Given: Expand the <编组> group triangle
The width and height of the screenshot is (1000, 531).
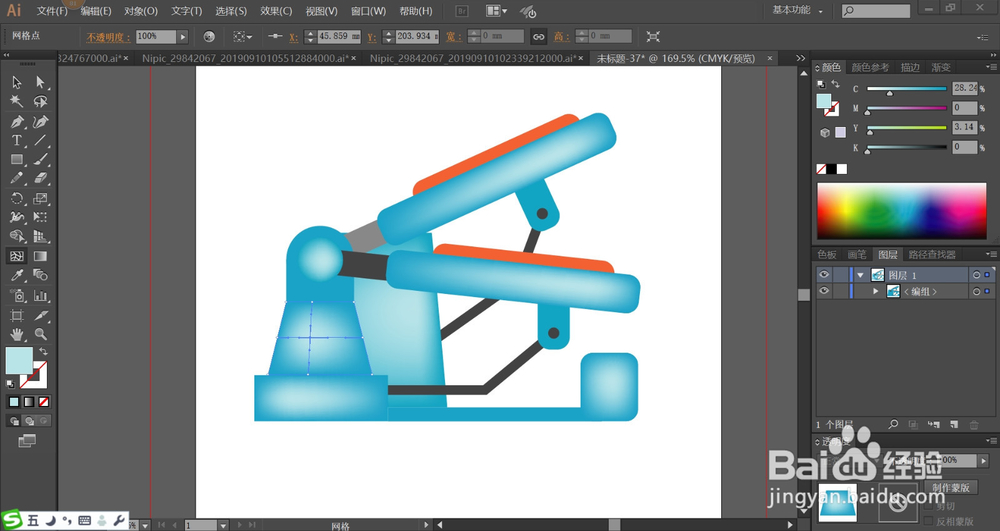Looking at the screenshot, I should pos(876,291).
